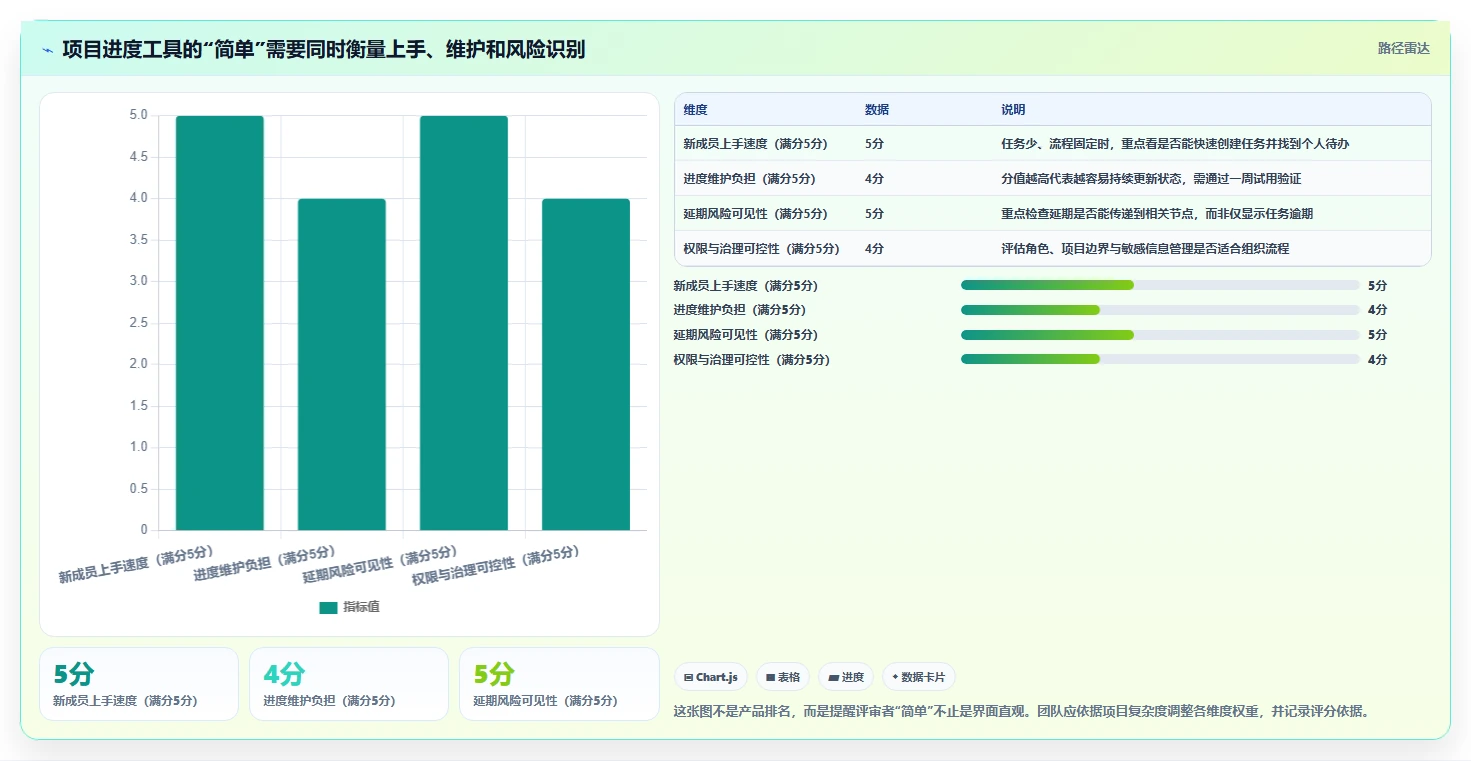
Task: Click the footer note starting 这张图不是产品排名
Action: [1021, 712]
